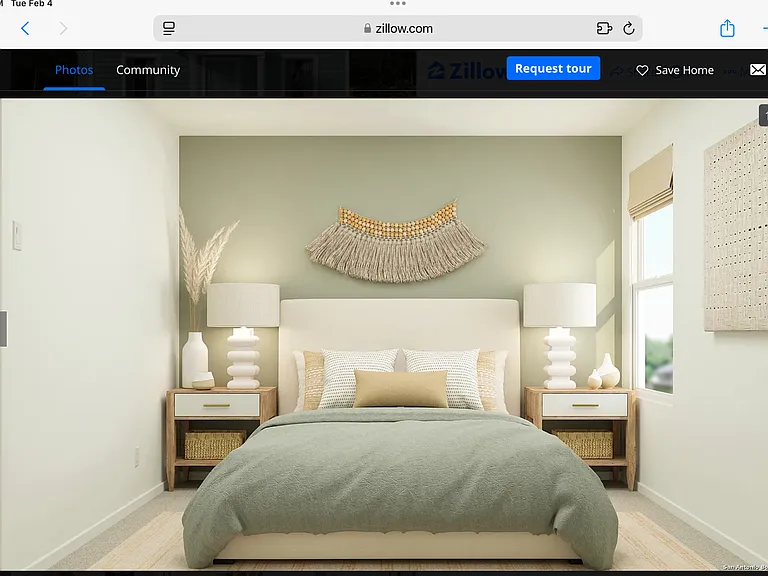Tap the forward navigation arrow

(x=63, y=28)
